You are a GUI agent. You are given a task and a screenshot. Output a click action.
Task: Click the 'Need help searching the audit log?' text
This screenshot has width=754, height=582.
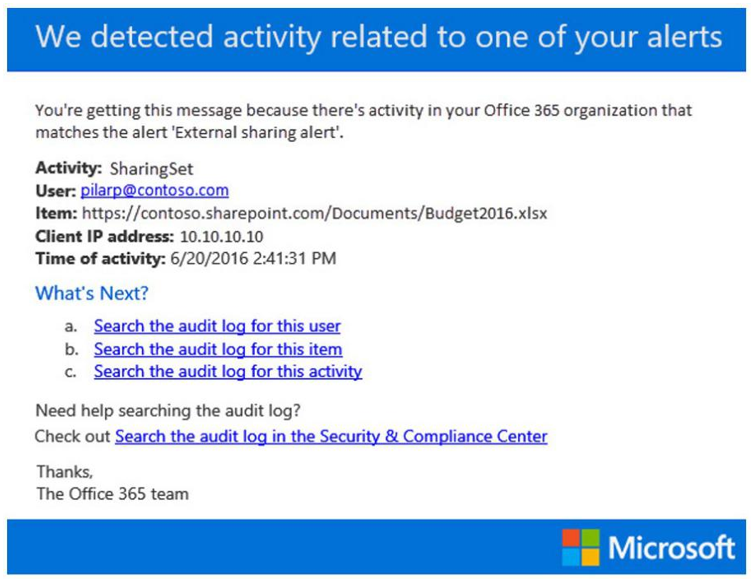[168, 411]
